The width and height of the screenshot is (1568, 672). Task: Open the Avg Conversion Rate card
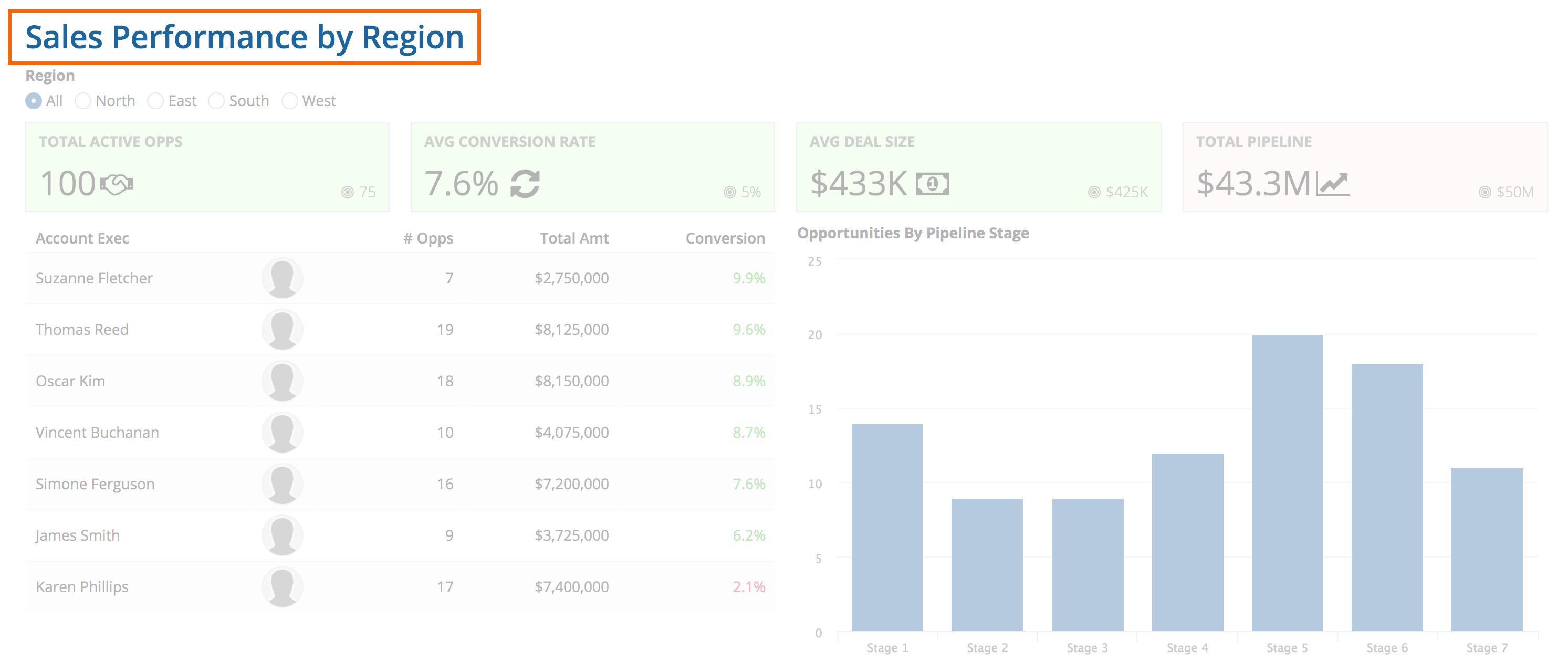tap(593, 167)
